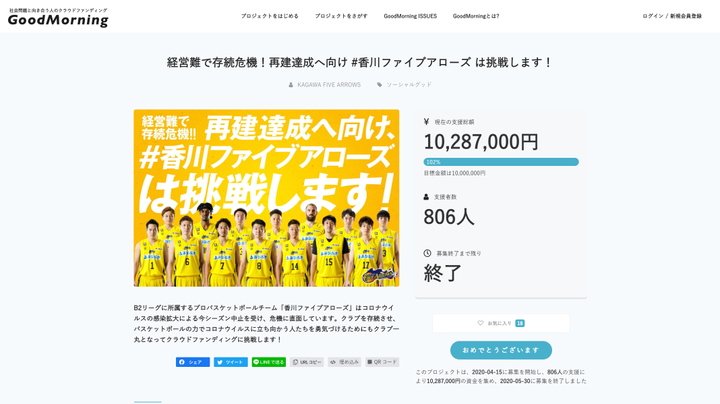Click the 終了 status text
This screenshot has height=404, width=720.
pos(443,273)
